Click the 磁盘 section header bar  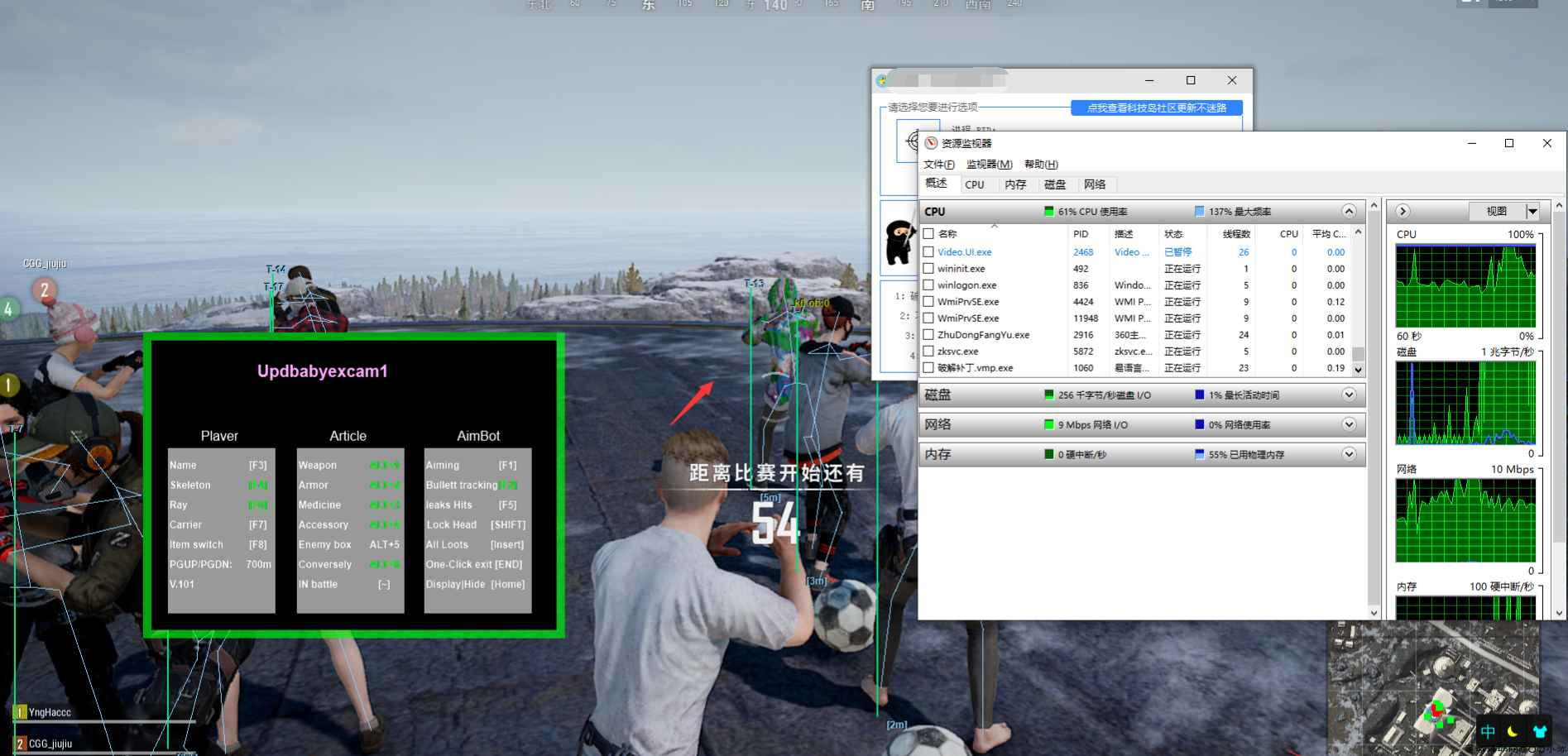pos(1142,395)
